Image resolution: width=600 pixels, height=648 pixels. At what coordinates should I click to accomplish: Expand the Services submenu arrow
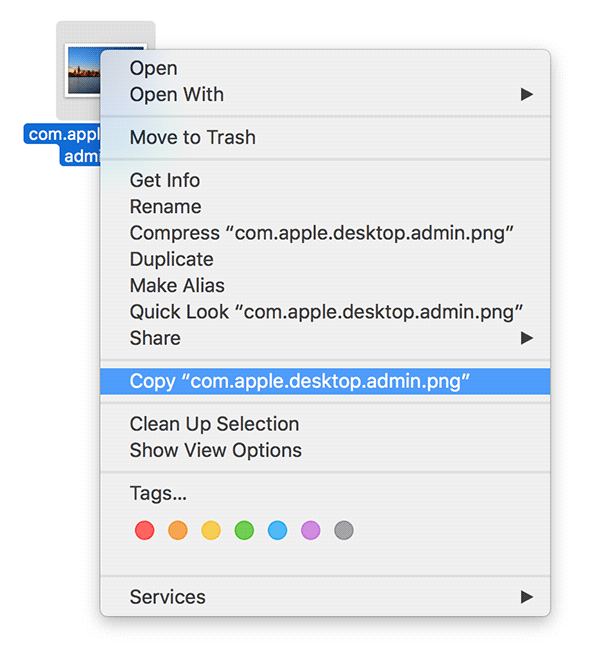click(527, 597)
